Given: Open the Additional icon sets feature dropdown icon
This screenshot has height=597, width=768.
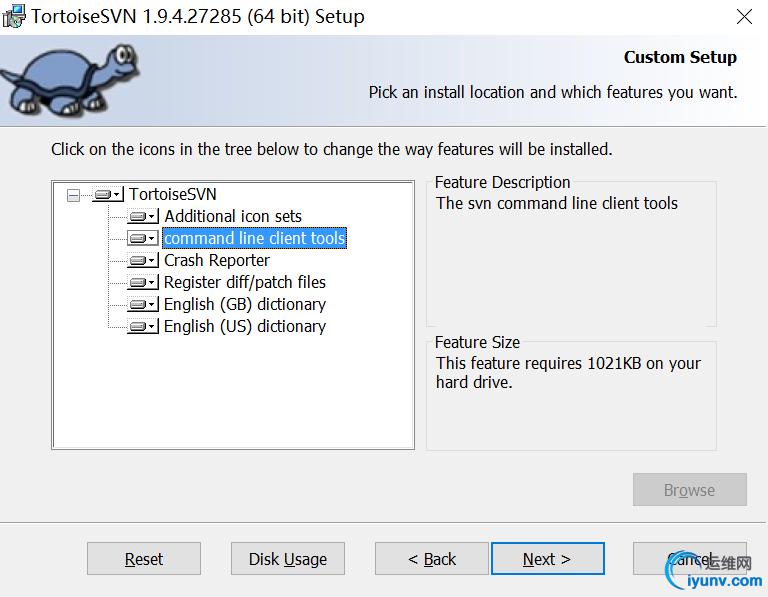Looking at the screenshot, I should click(143, 216).
